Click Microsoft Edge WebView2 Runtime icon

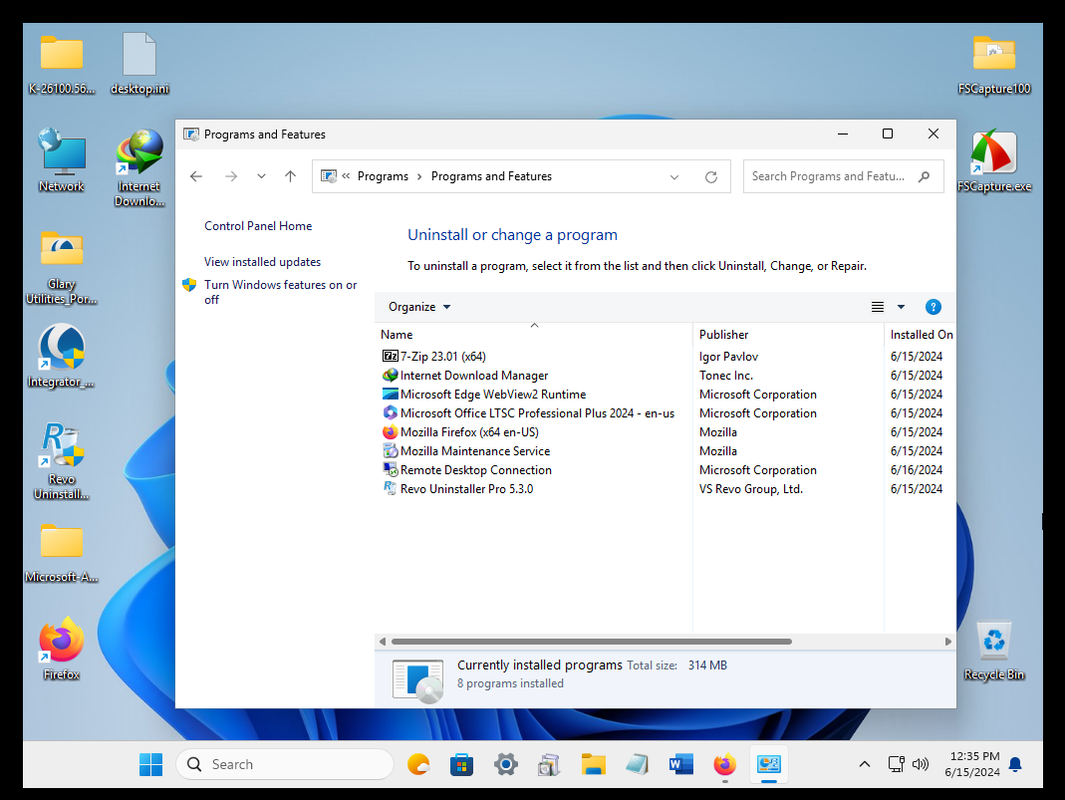coord(390,394)
